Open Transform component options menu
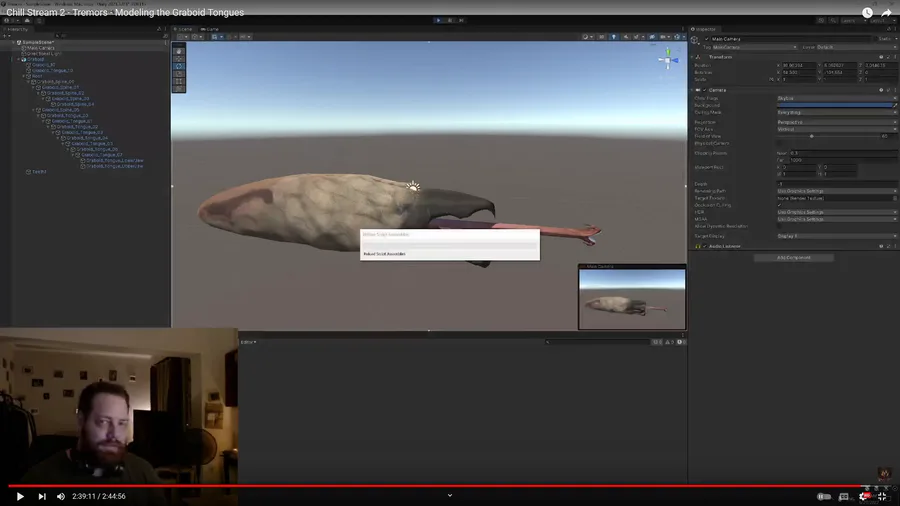Image resolution: width=900 pixels, height=506 pixels. (895, 57)
